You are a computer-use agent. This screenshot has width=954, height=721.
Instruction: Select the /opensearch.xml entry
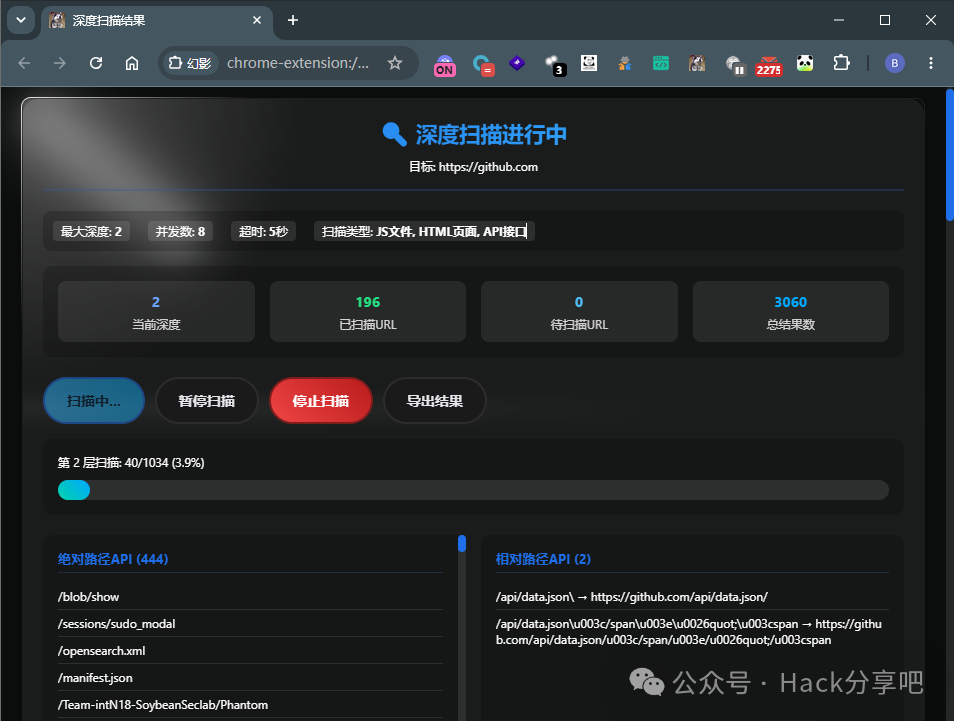[x=250, y=650]
